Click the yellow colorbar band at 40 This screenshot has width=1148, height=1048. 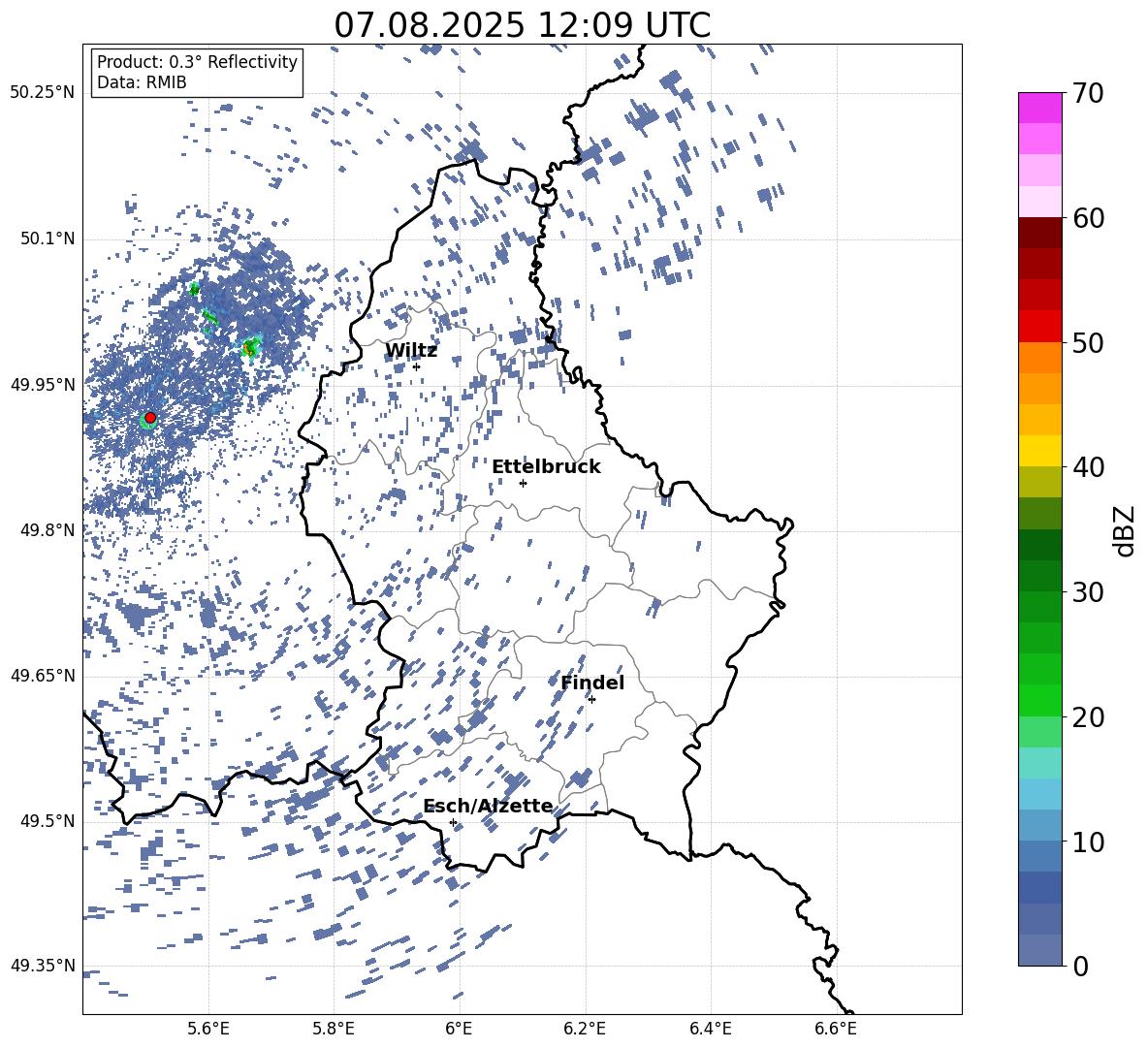coord(1039,451)
